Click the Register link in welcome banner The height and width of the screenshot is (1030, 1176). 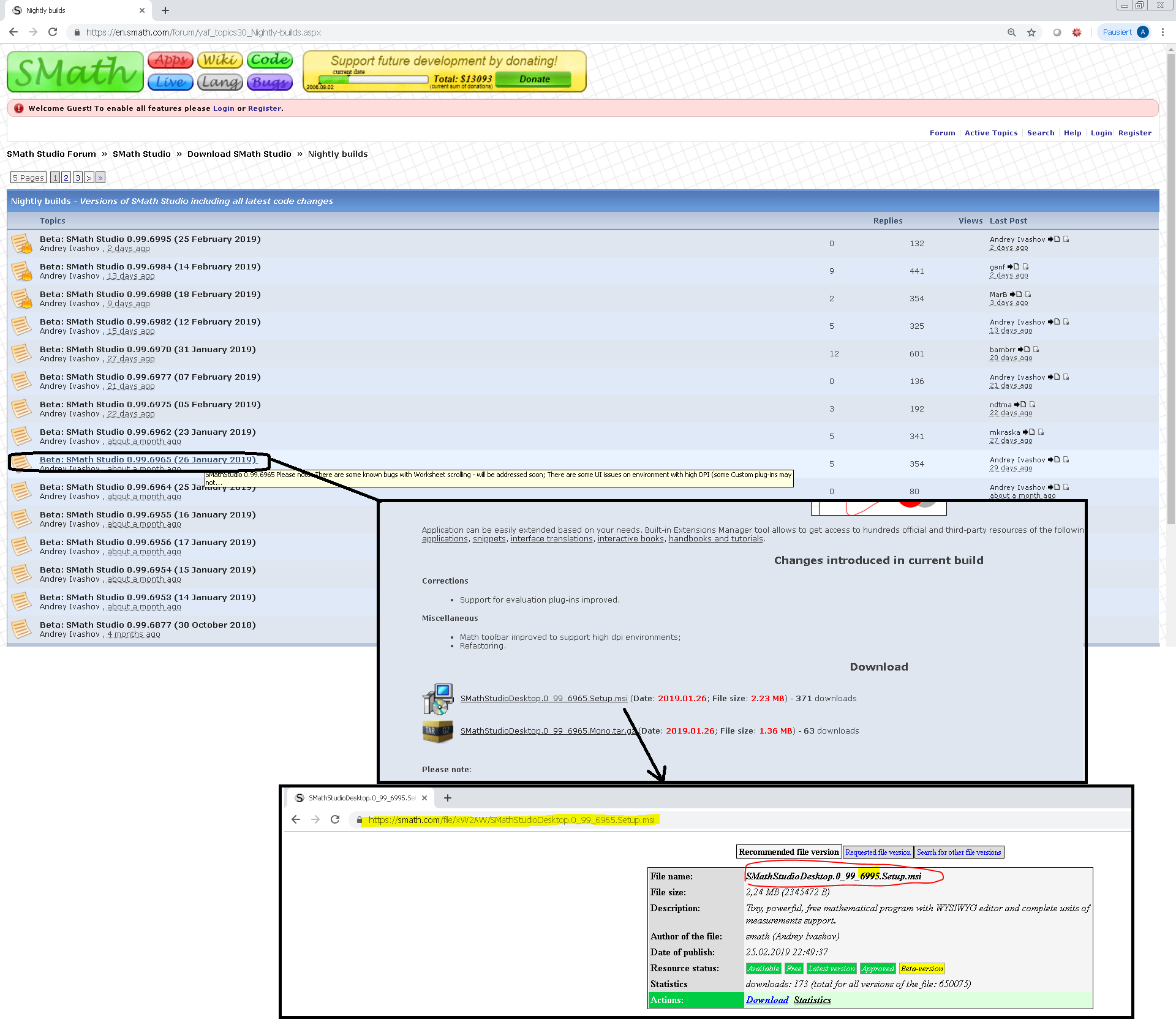pos(265,108)
